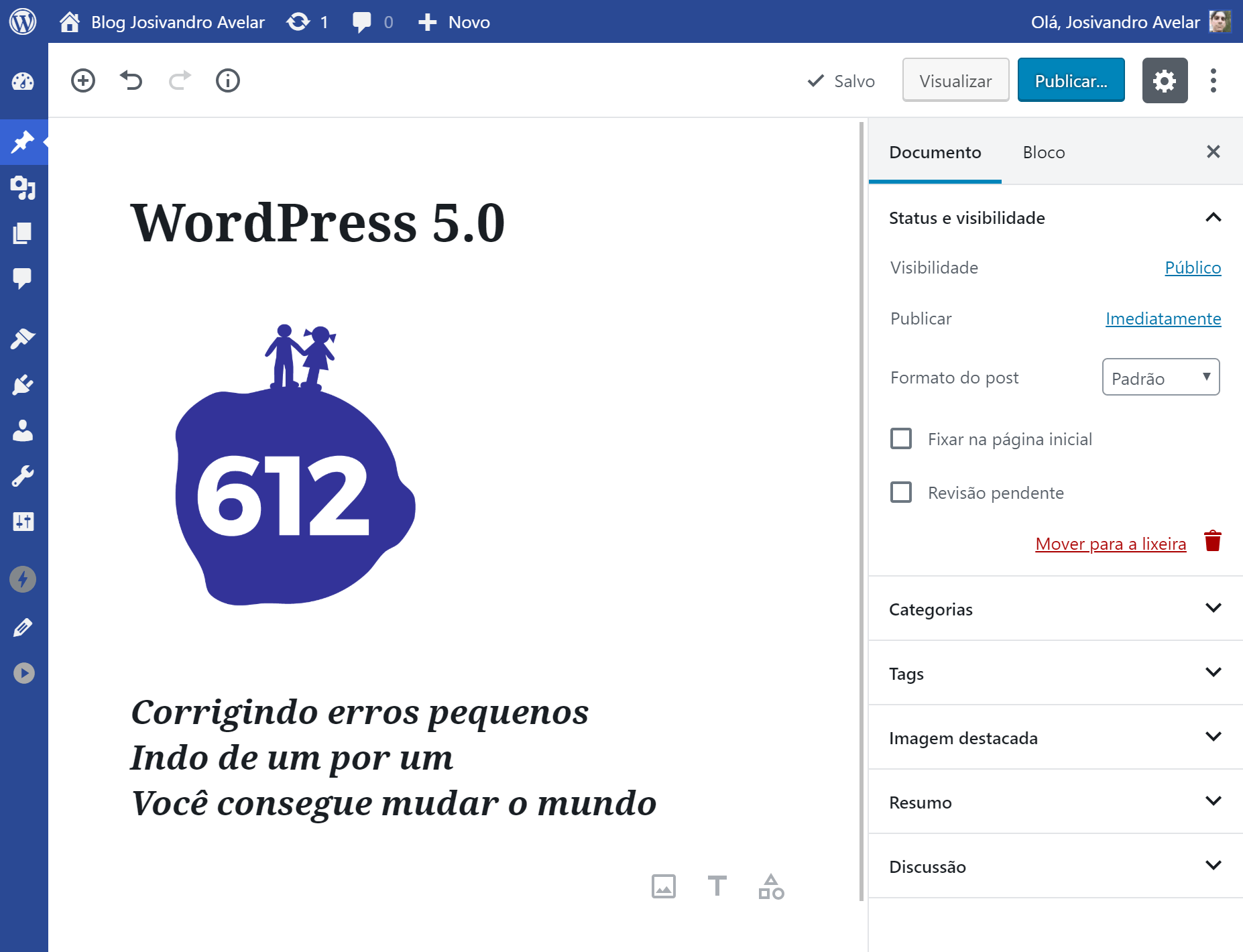Click user avatar in admin bar
Viewport: 1243px width, 952px height.
coord(1220,21)
